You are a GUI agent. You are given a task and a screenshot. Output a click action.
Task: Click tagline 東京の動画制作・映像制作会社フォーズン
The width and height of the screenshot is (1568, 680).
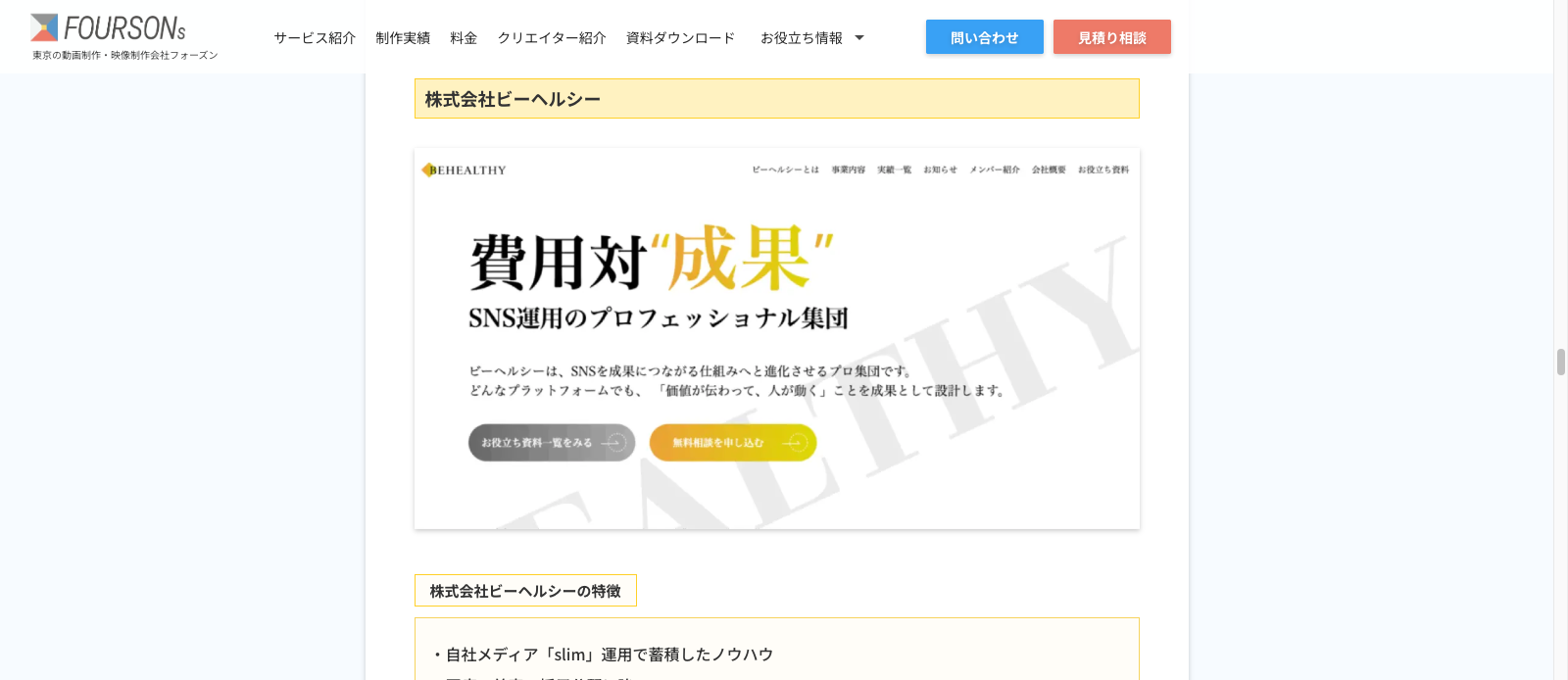tap(125, 56)
